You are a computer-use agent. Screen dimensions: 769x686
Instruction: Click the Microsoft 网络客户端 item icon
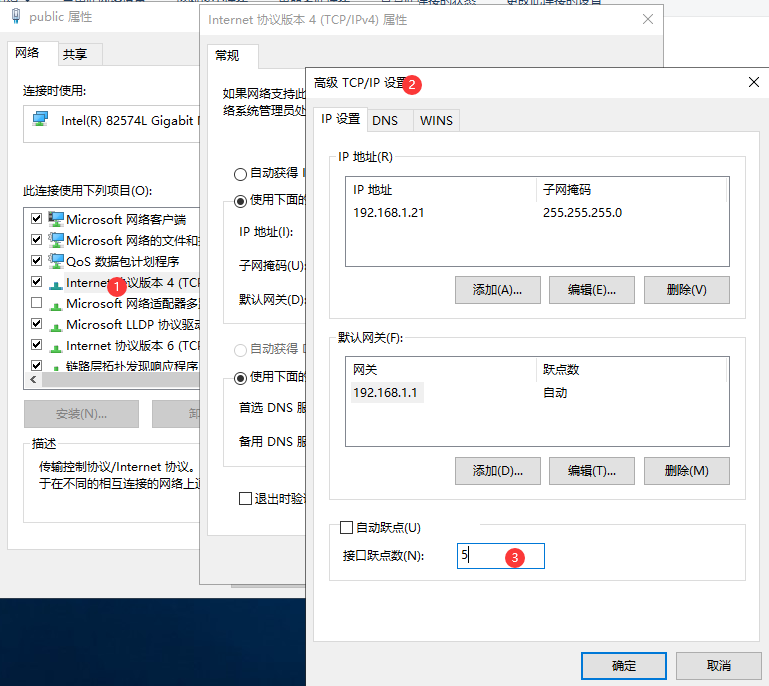(57, 219)
